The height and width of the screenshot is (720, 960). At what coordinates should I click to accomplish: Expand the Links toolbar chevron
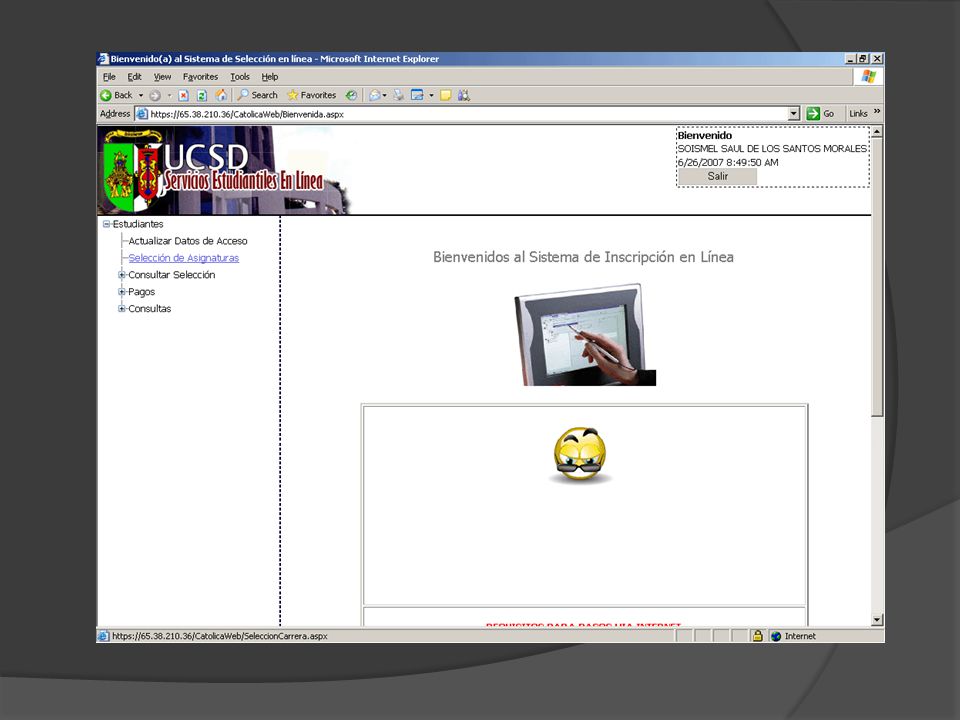tap(877, 111)
